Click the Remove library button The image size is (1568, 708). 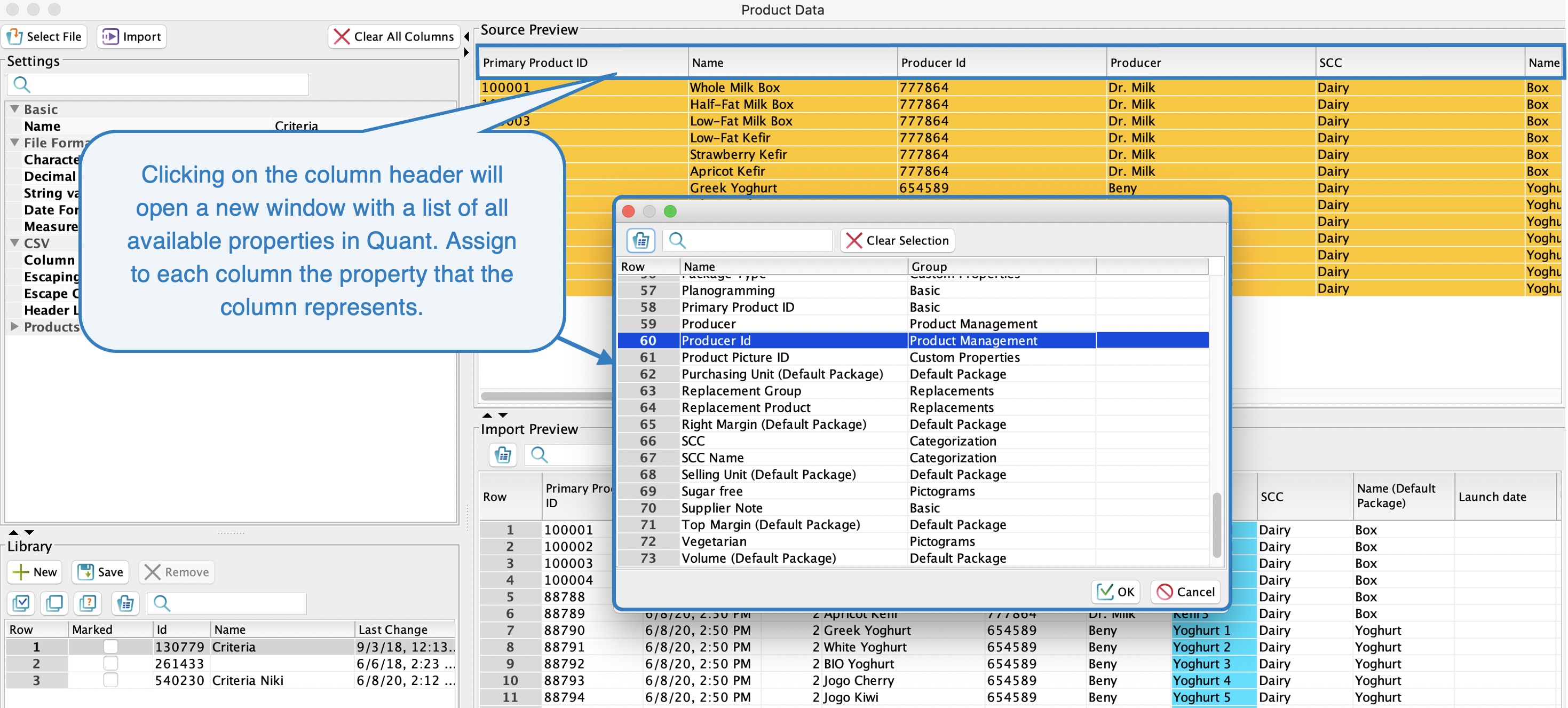[177, 572]
